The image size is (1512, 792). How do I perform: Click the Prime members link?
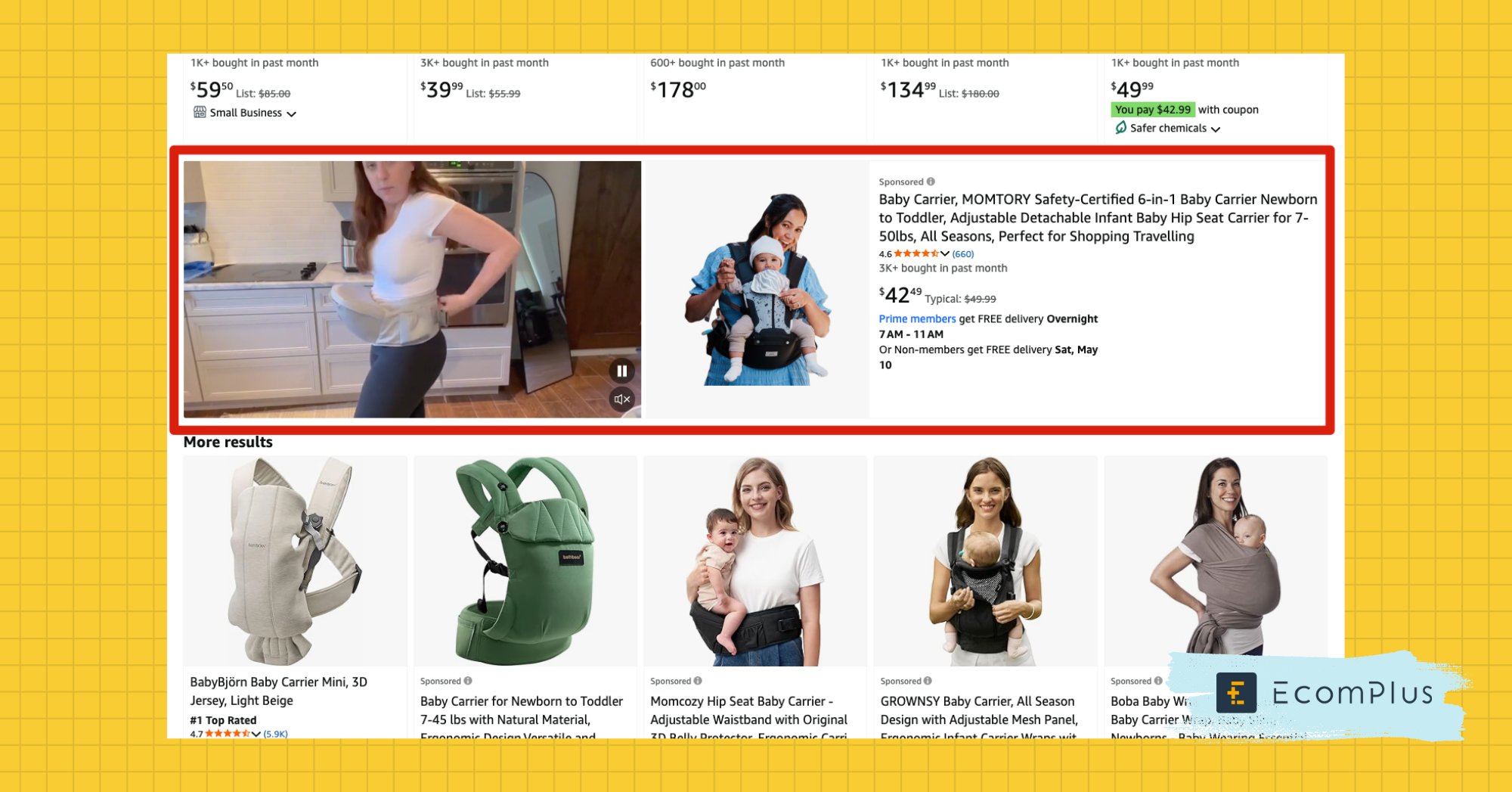click(x=917, y=319)
